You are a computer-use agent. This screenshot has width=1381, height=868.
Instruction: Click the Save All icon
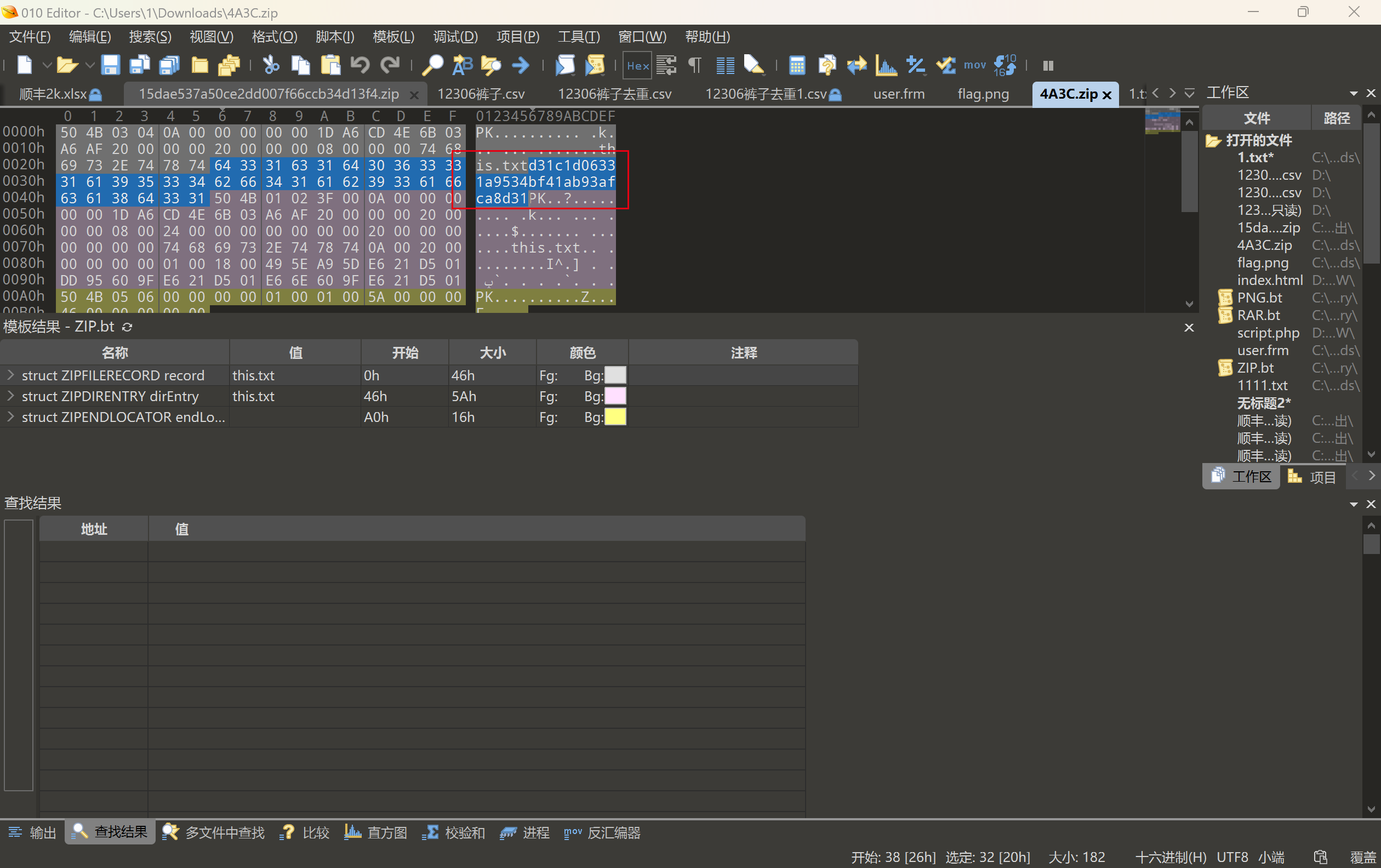(x=169, y=65)
